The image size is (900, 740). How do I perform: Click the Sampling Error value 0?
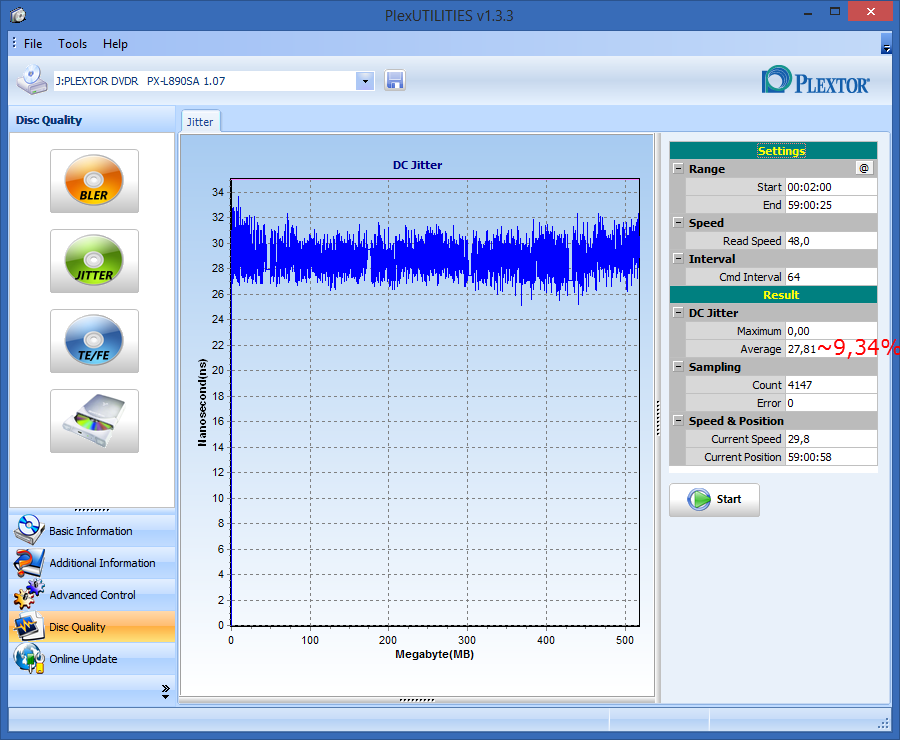point(831,403)
